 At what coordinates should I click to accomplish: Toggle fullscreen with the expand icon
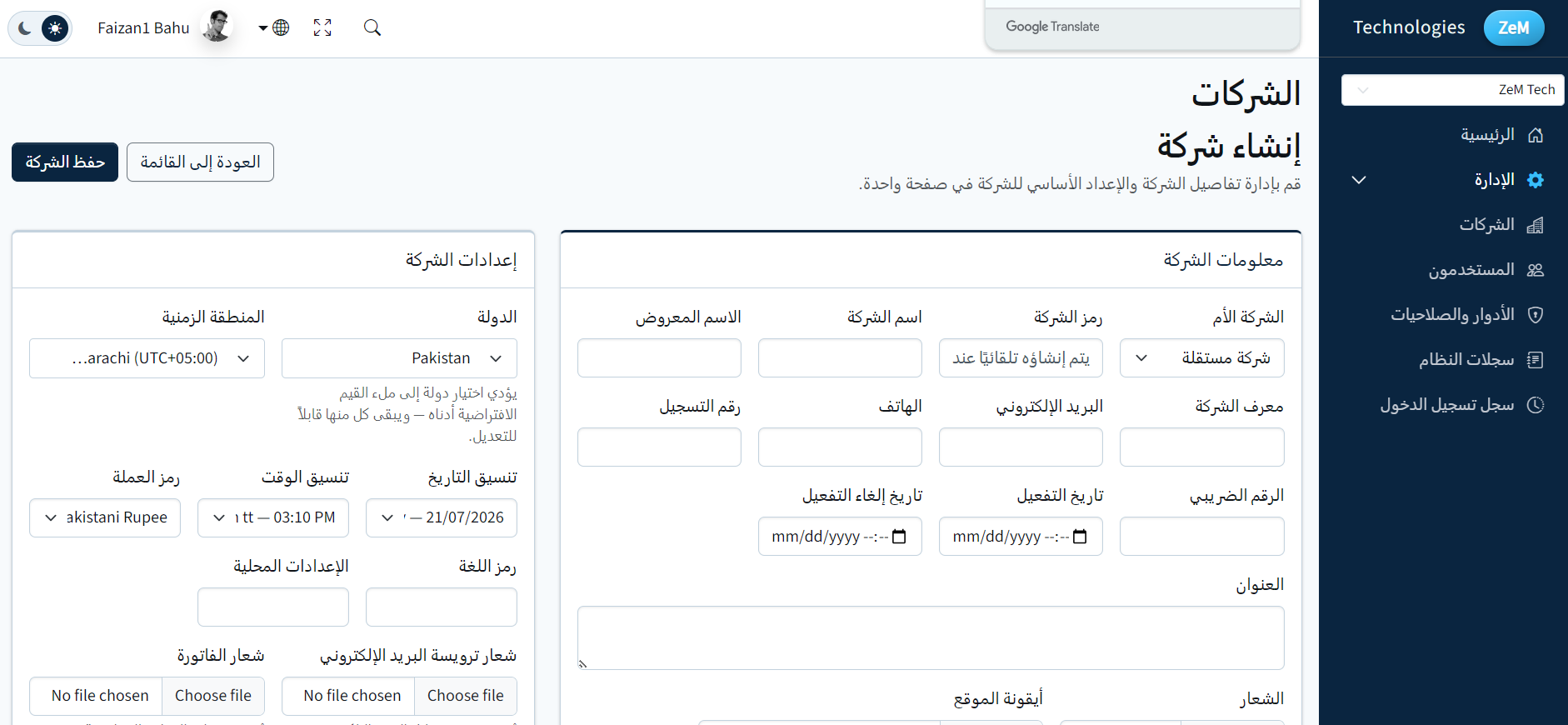point(322,28)
